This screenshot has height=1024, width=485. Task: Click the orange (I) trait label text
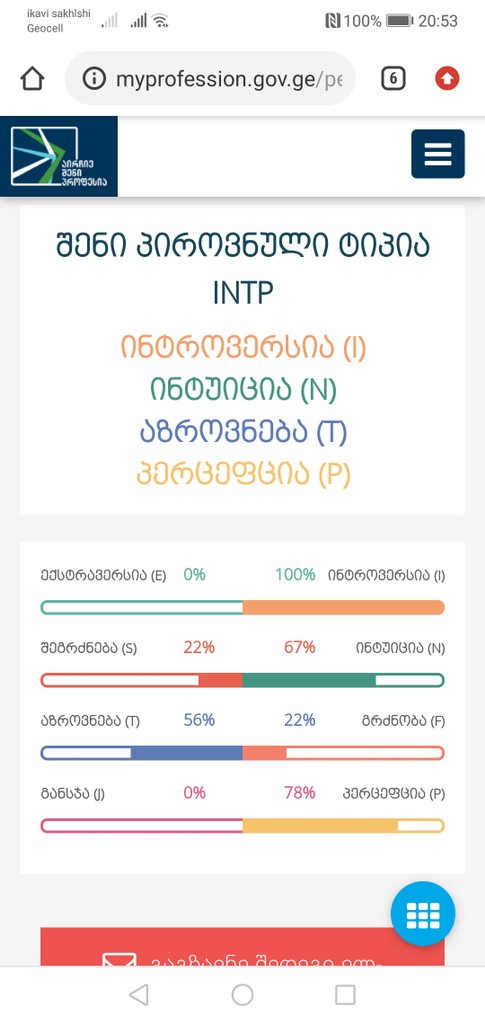(x=243, y=347)
